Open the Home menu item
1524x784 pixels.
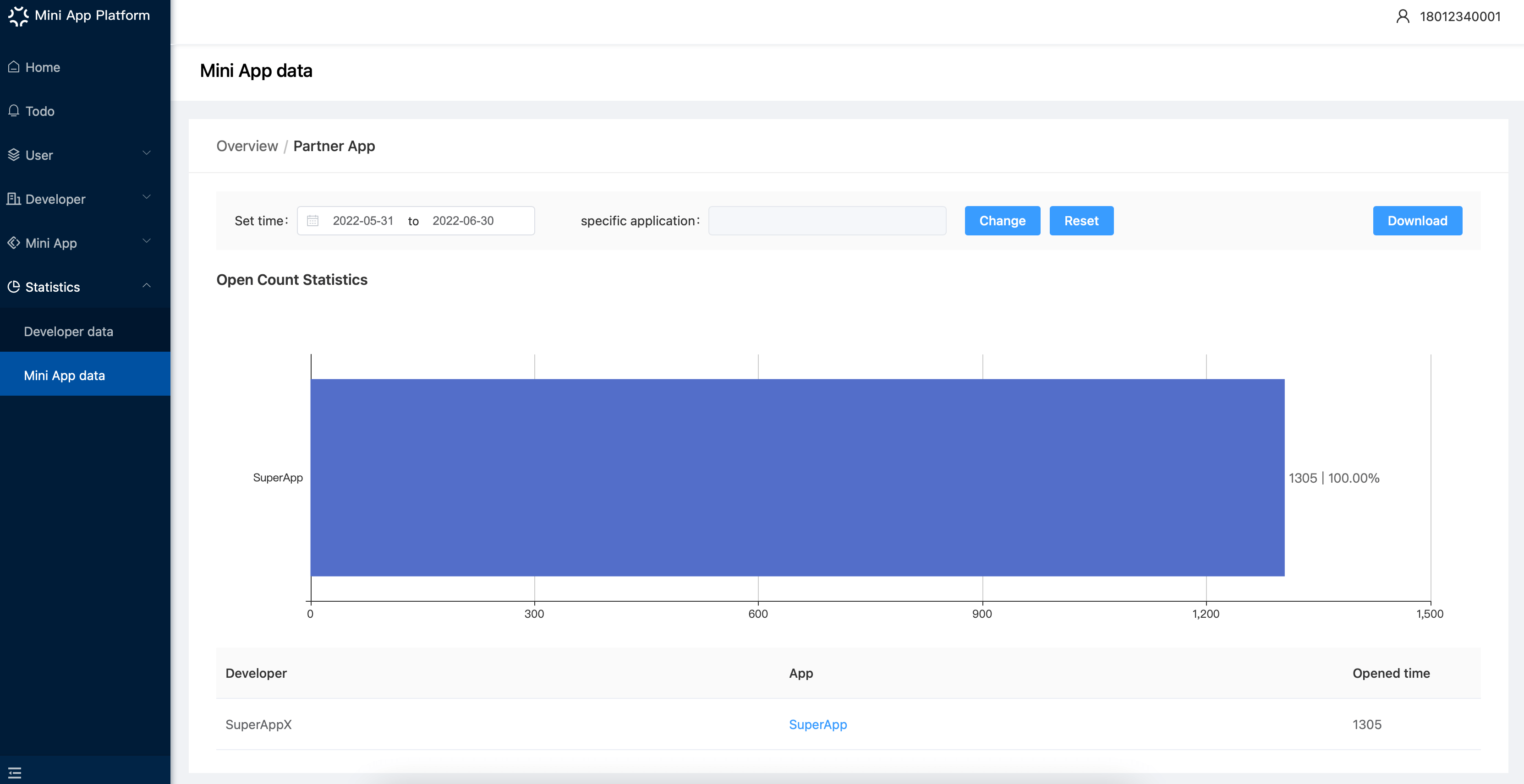click(x=85, y=67)
